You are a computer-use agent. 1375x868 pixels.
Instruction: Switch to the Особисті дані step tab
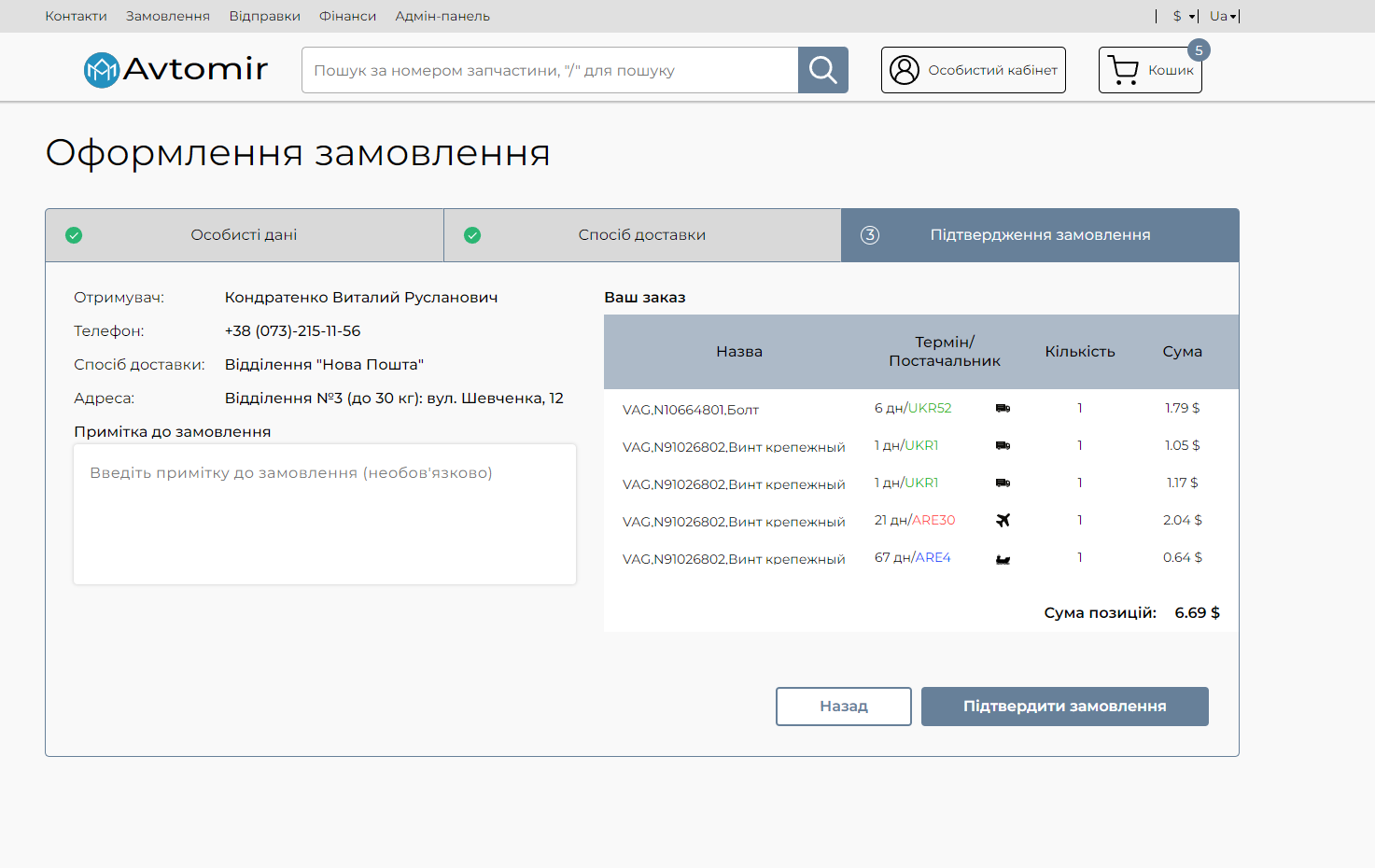tap(245, 235)
